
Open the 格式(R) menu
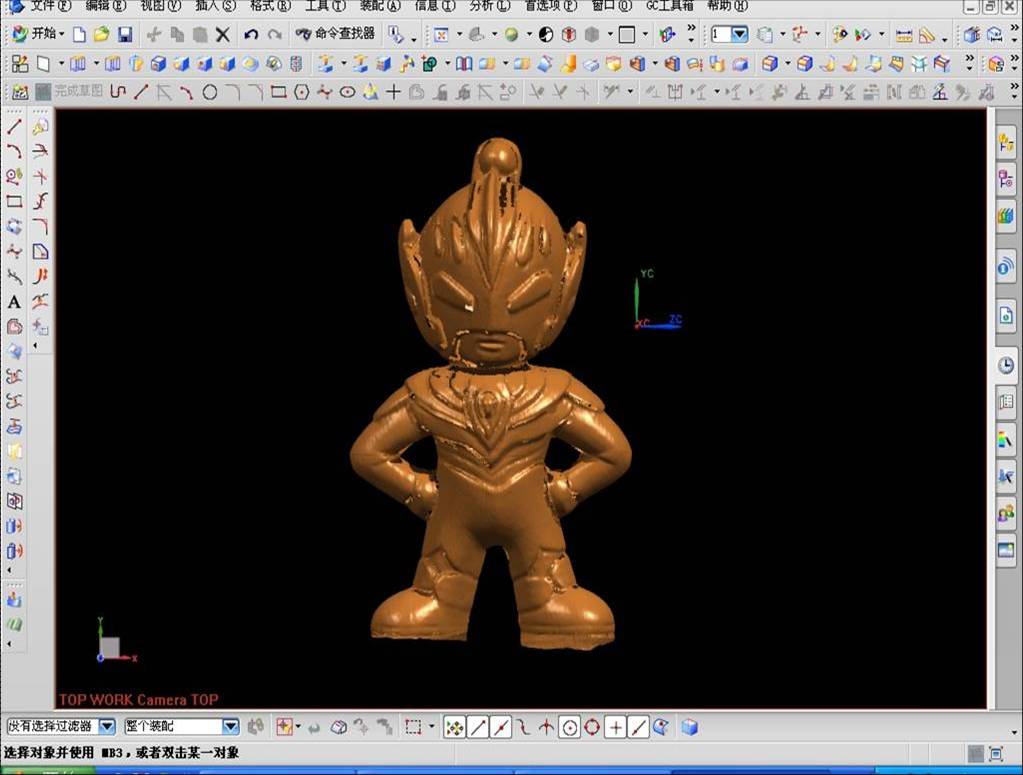pos(270,6)
